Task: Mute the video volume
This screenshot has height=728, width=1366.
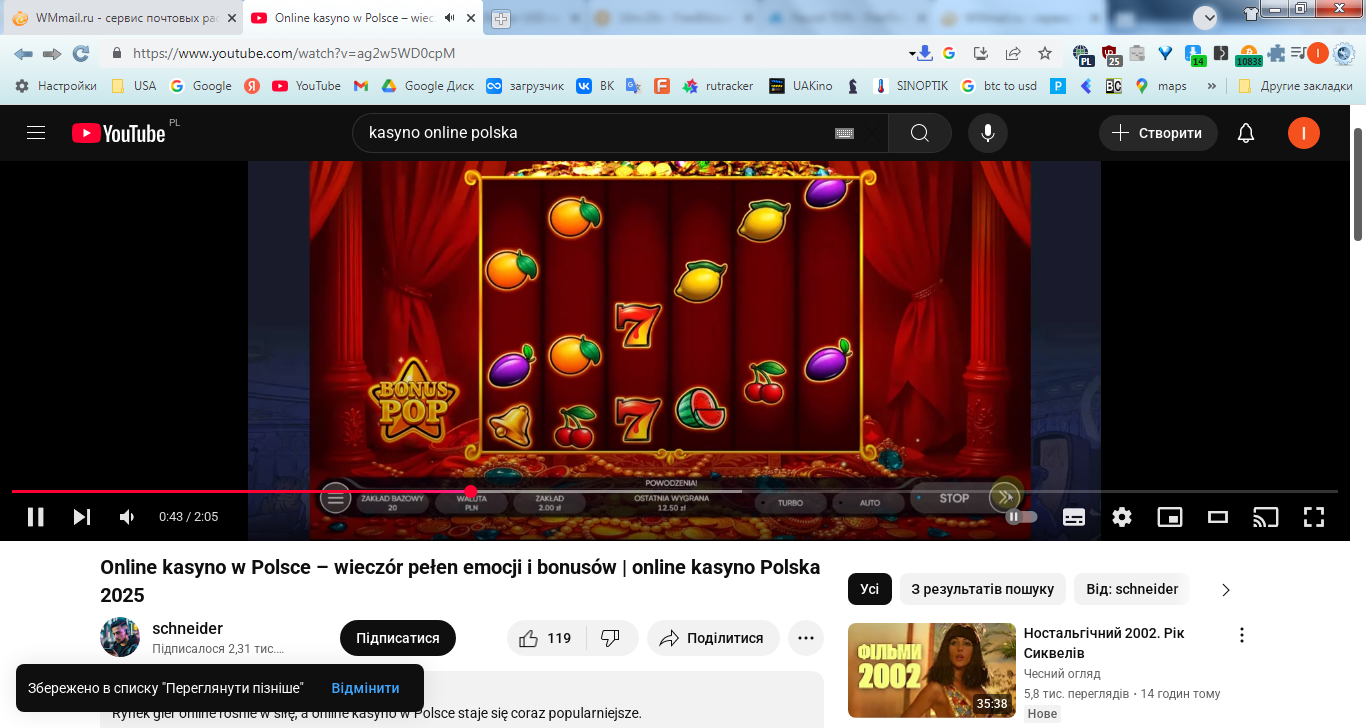Action: tap(127, 517)
